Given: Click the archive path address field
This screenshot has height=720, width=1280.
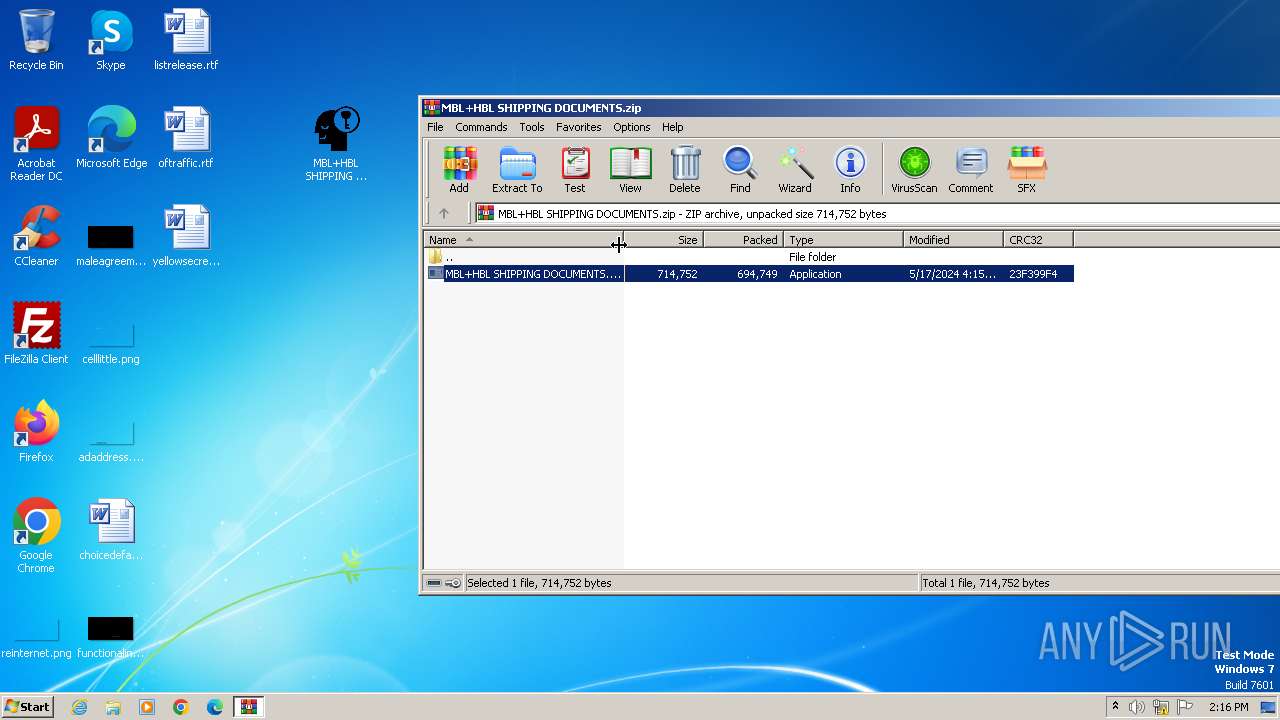Looking at the screenshot, I should 877,213.
